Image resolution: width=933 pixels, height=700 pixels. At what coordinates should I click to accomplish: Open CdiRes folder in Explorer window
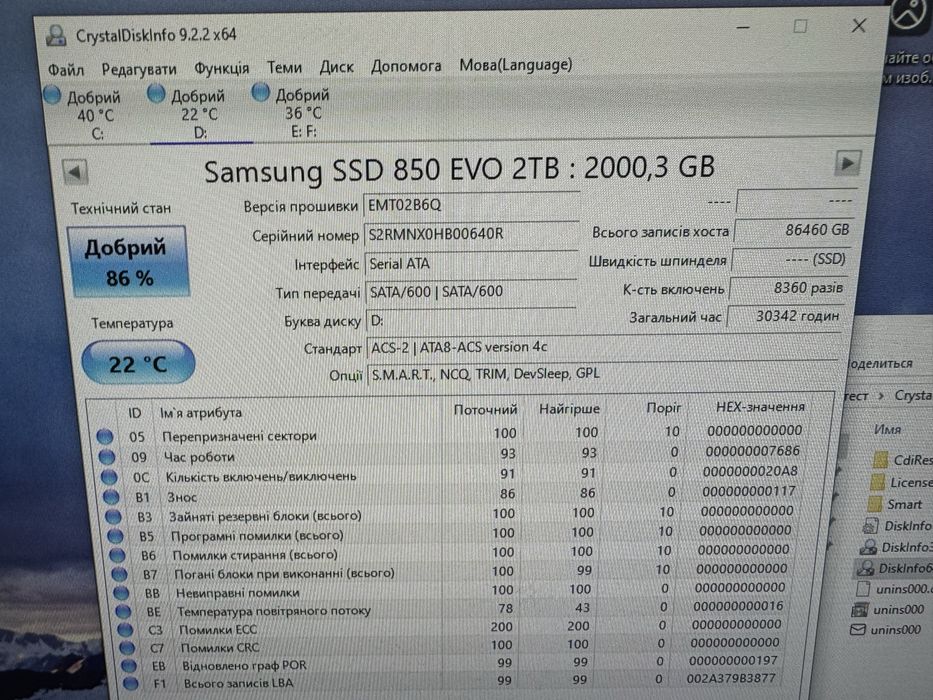(903, 460)
